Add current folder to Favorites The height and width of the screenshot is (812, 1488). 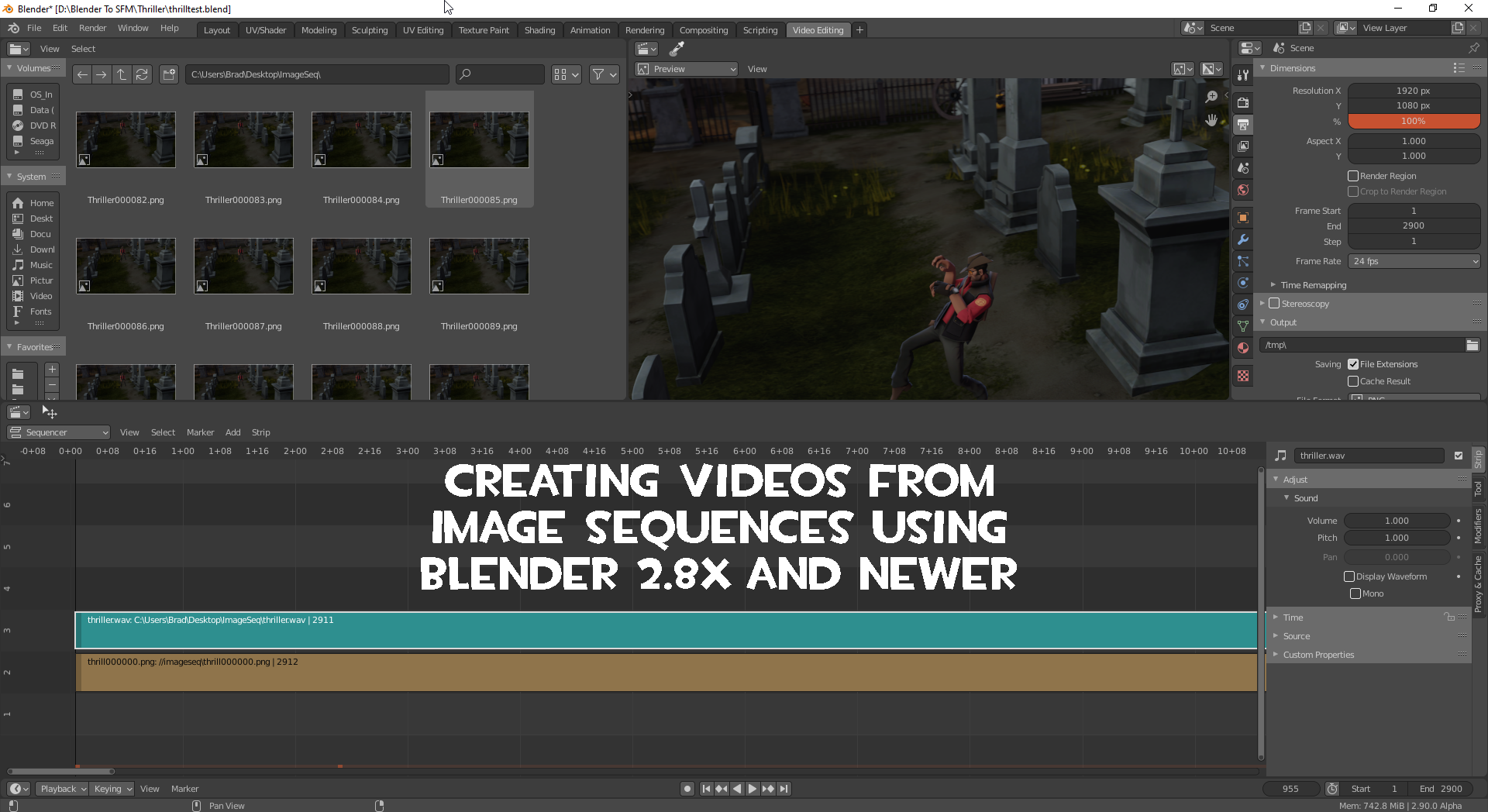point(52,370)
